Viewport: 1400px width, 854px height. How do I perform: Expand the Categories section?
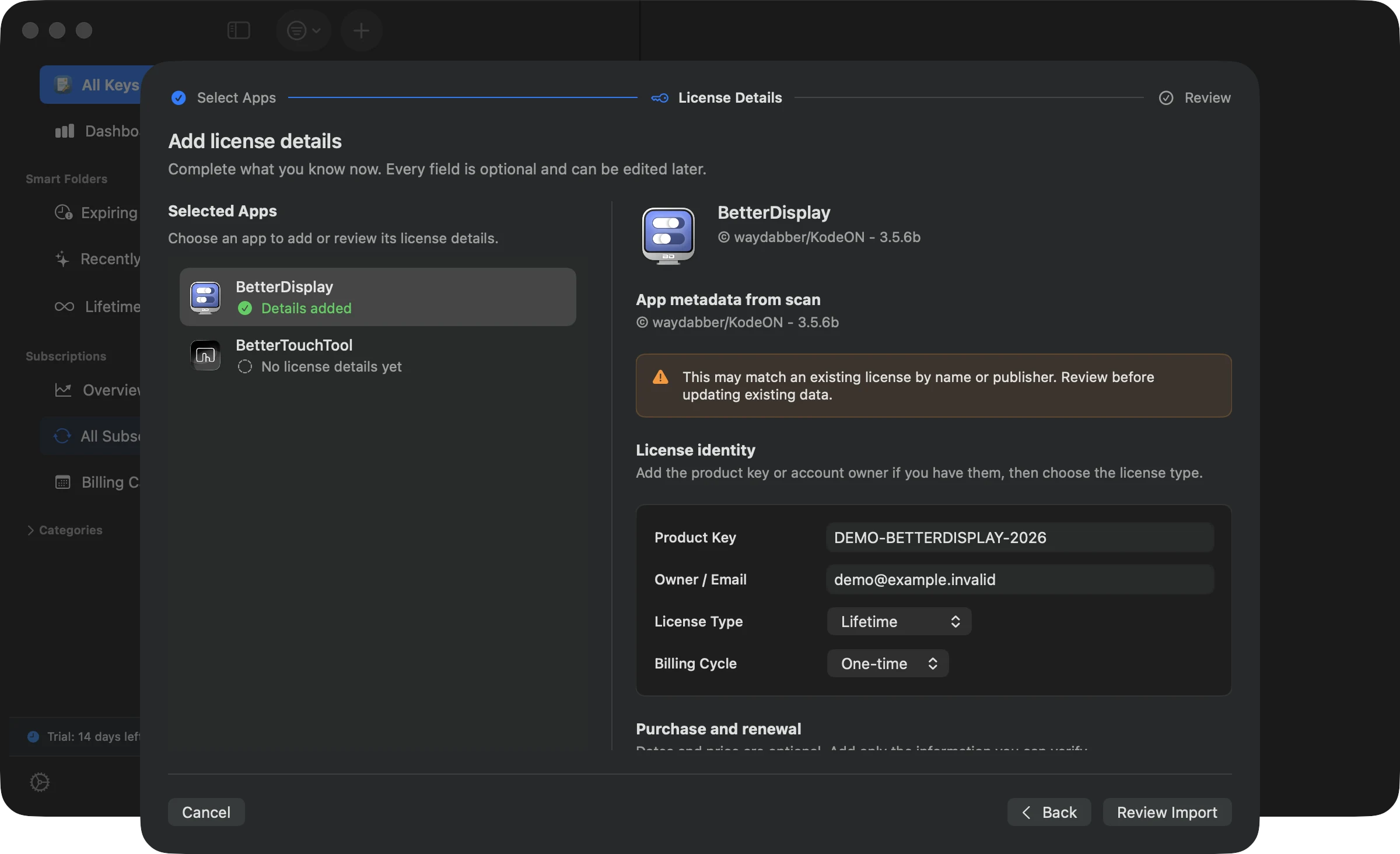click(x=64, y=530)
